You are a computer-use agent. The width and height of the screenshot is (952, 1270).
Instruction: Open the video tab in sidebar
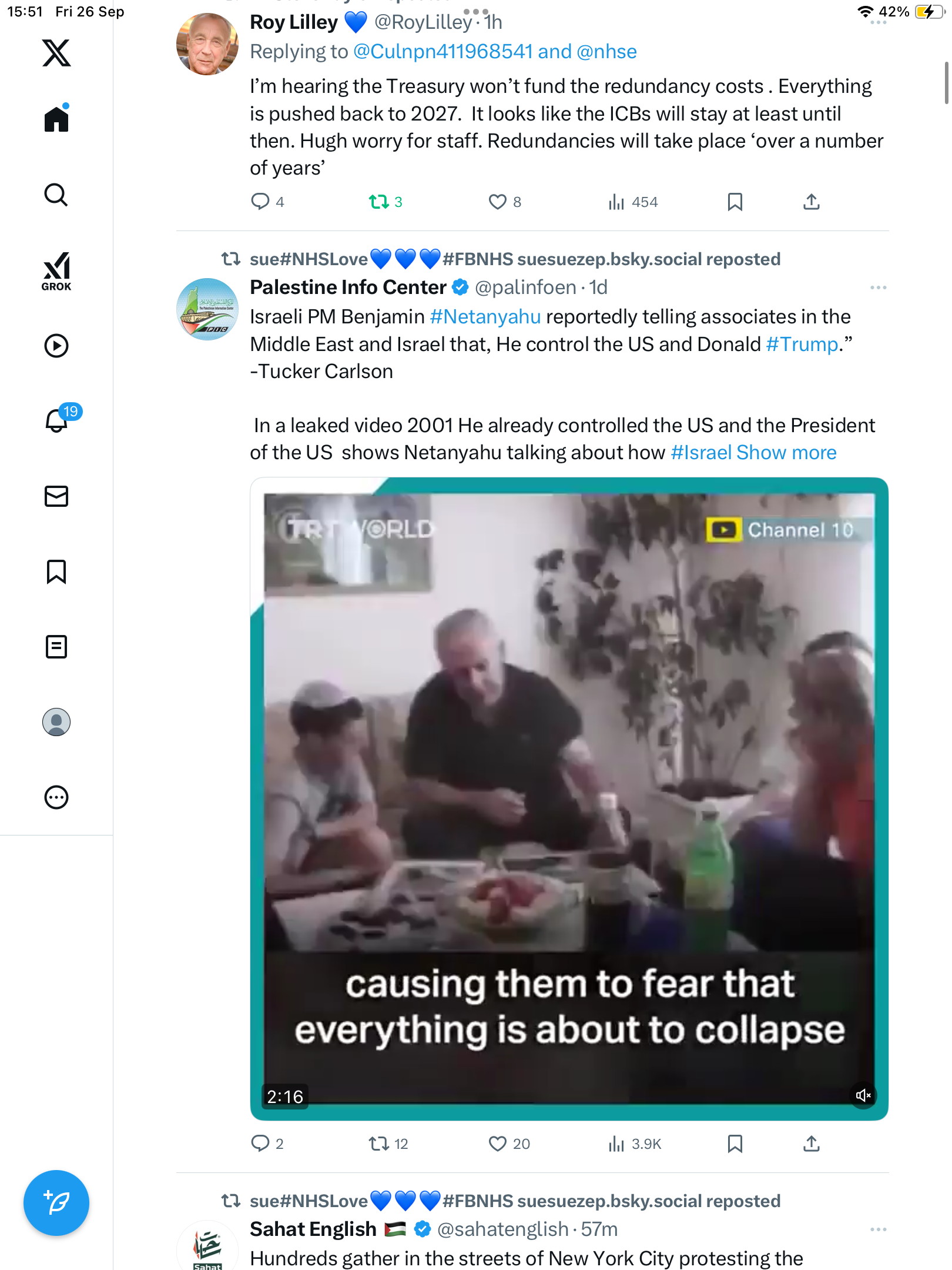coord(56,346)
